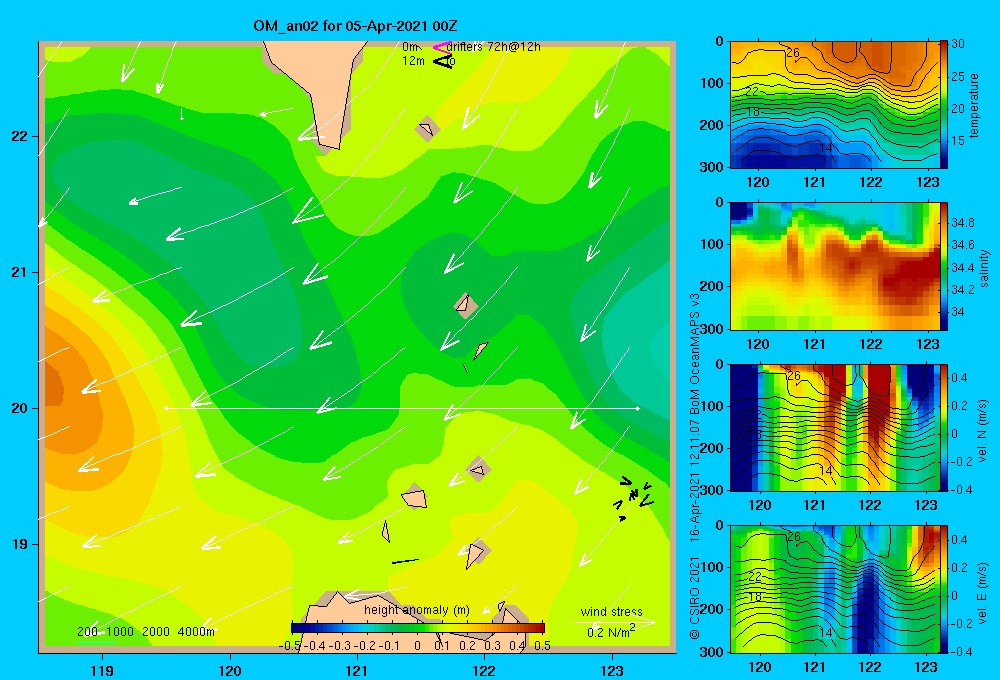The image size is (1000, 680).
Task: Click the vertical 'salinity' colorbar label
Action: (984, 268)
